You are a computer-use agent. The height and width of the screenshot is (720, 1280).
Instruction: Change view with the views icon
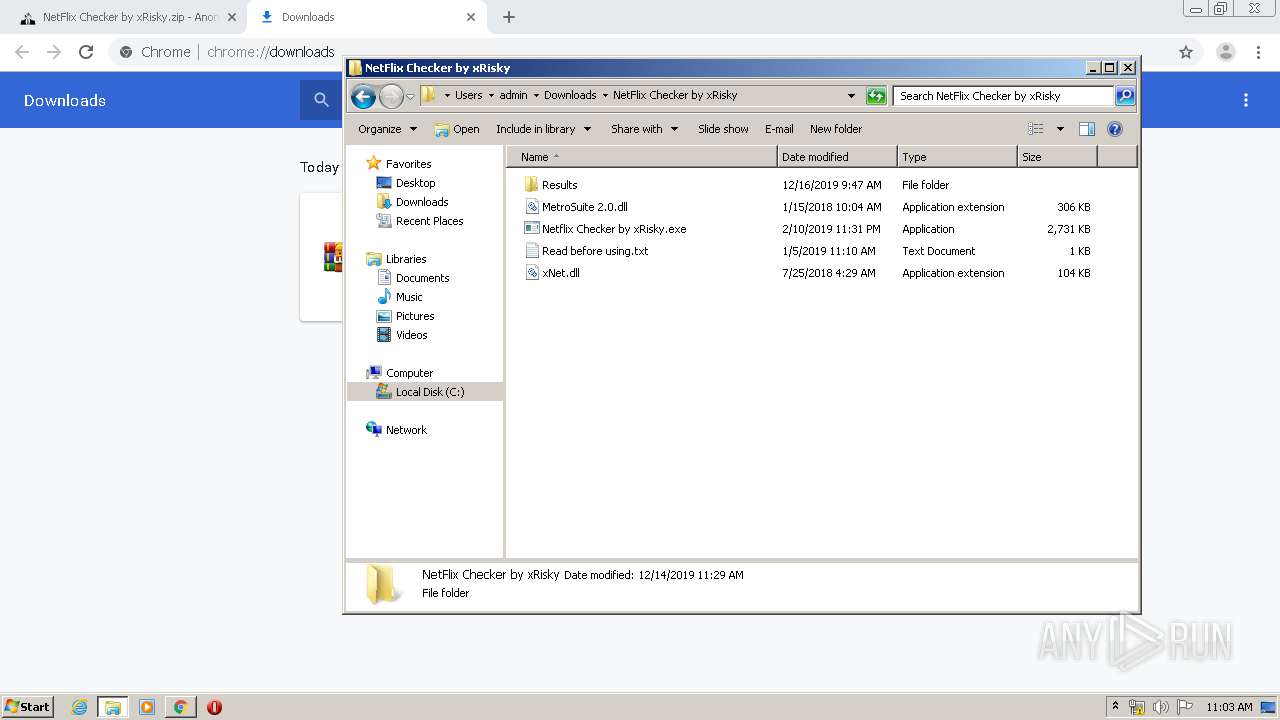tap(1036, 129)
